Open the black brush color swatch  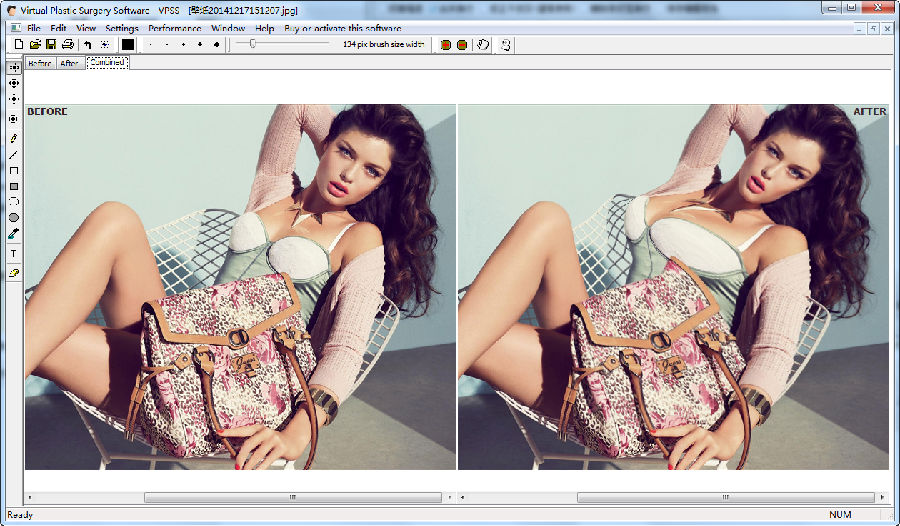(x=127, y=44)
